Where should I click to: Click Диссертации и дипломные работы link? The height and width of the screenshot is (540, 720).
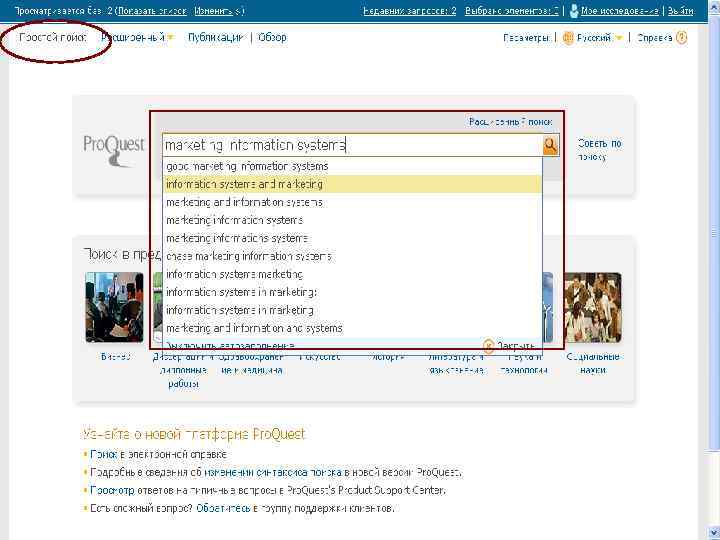tap(183, 370)
